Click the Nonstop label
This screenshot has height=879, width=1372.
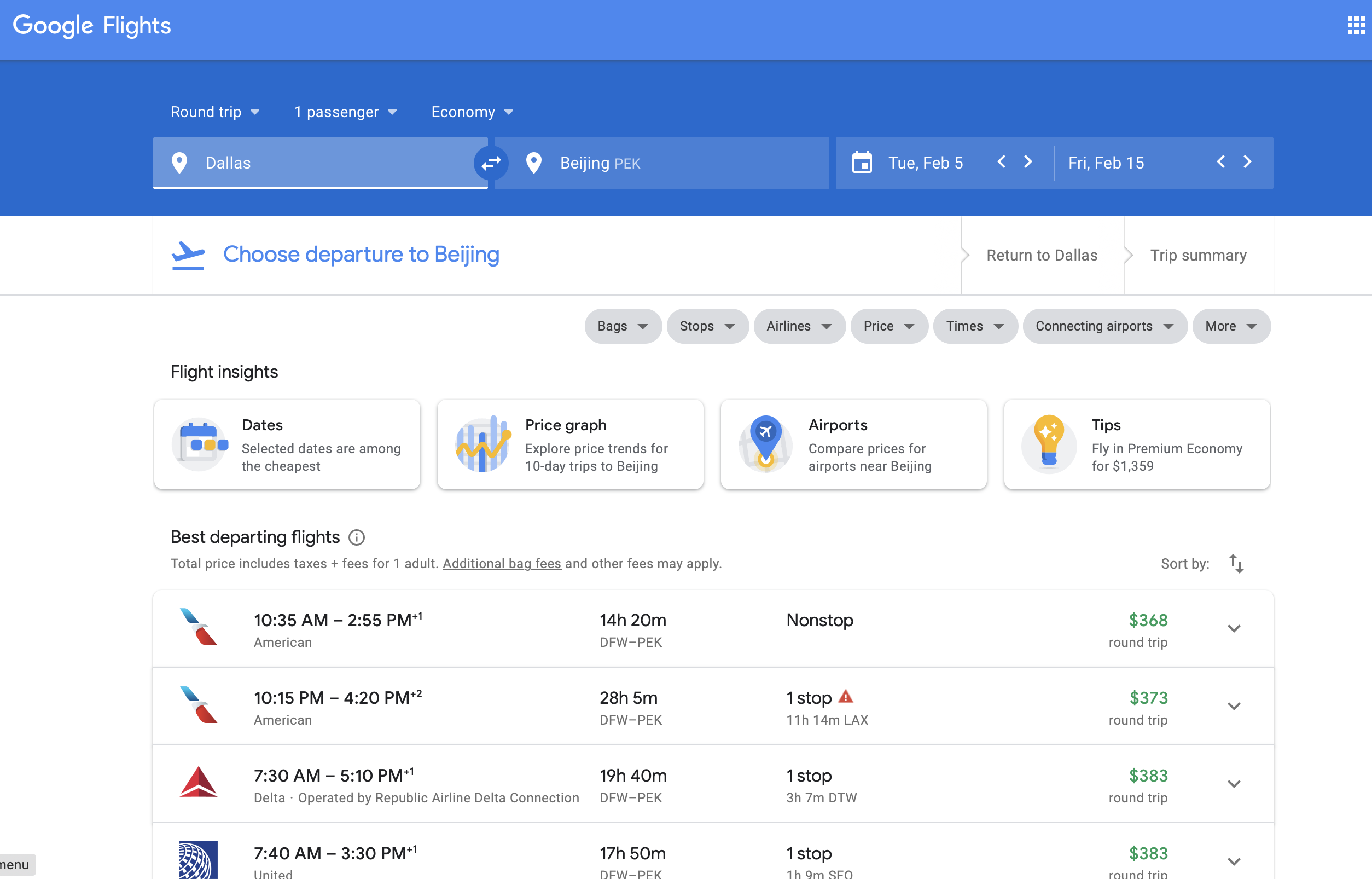point(820,620)
